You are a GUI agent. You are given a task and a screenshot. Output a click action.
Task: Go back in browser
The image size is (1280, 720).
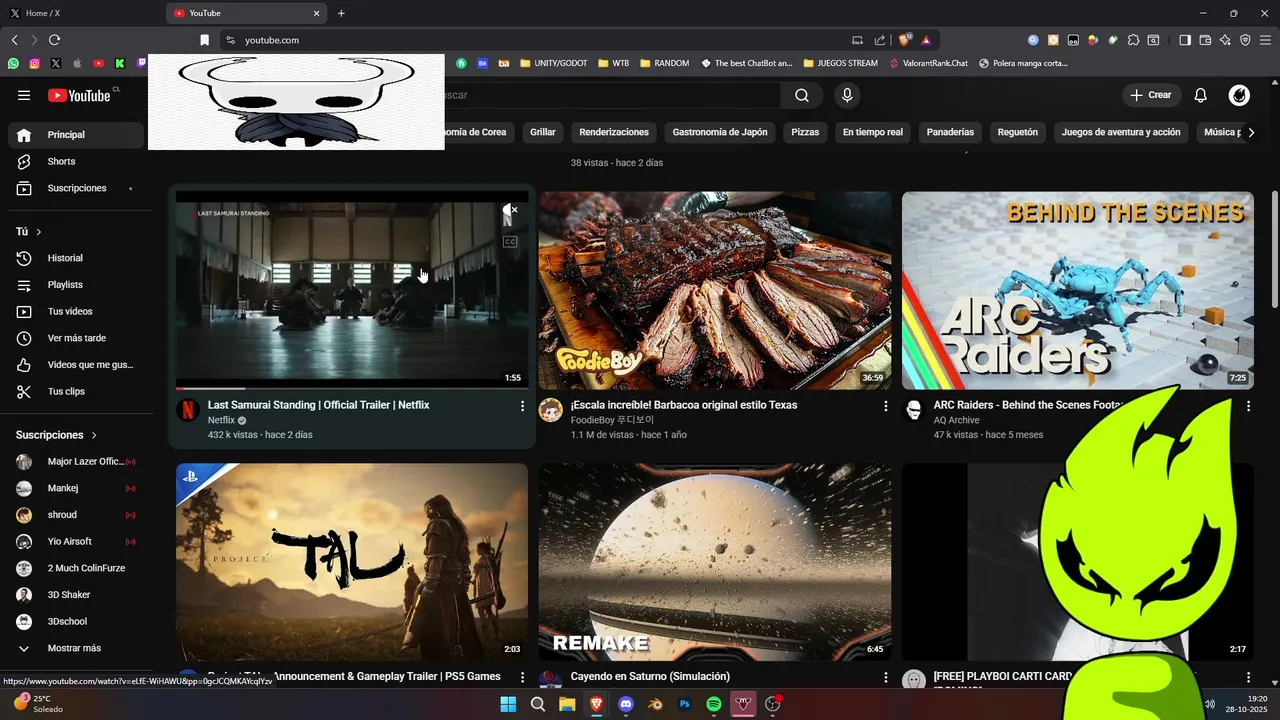pos(14,40)
